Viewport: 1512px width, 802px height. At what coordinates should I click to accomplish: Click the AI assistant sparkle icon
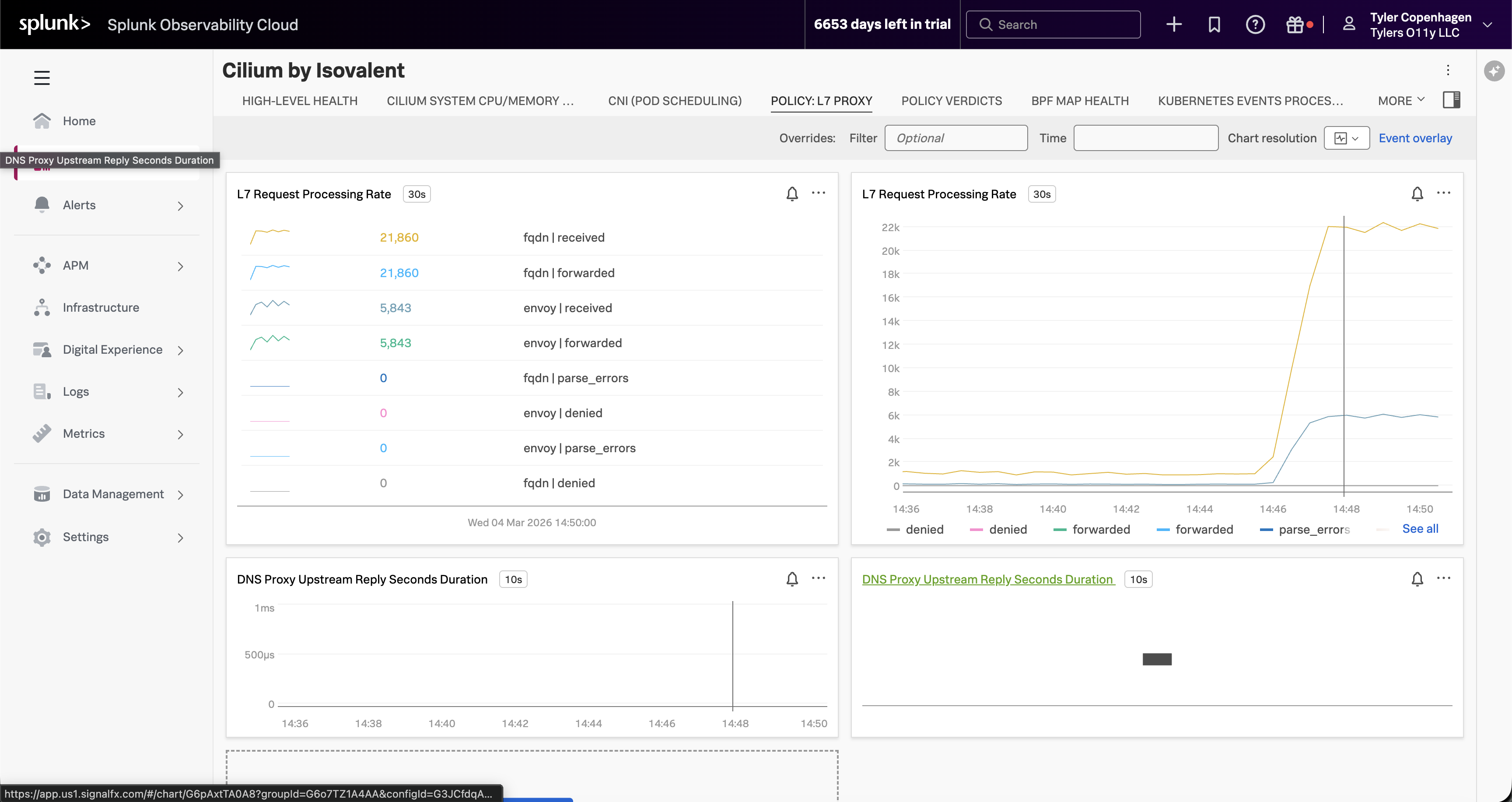click(1494, 71)
